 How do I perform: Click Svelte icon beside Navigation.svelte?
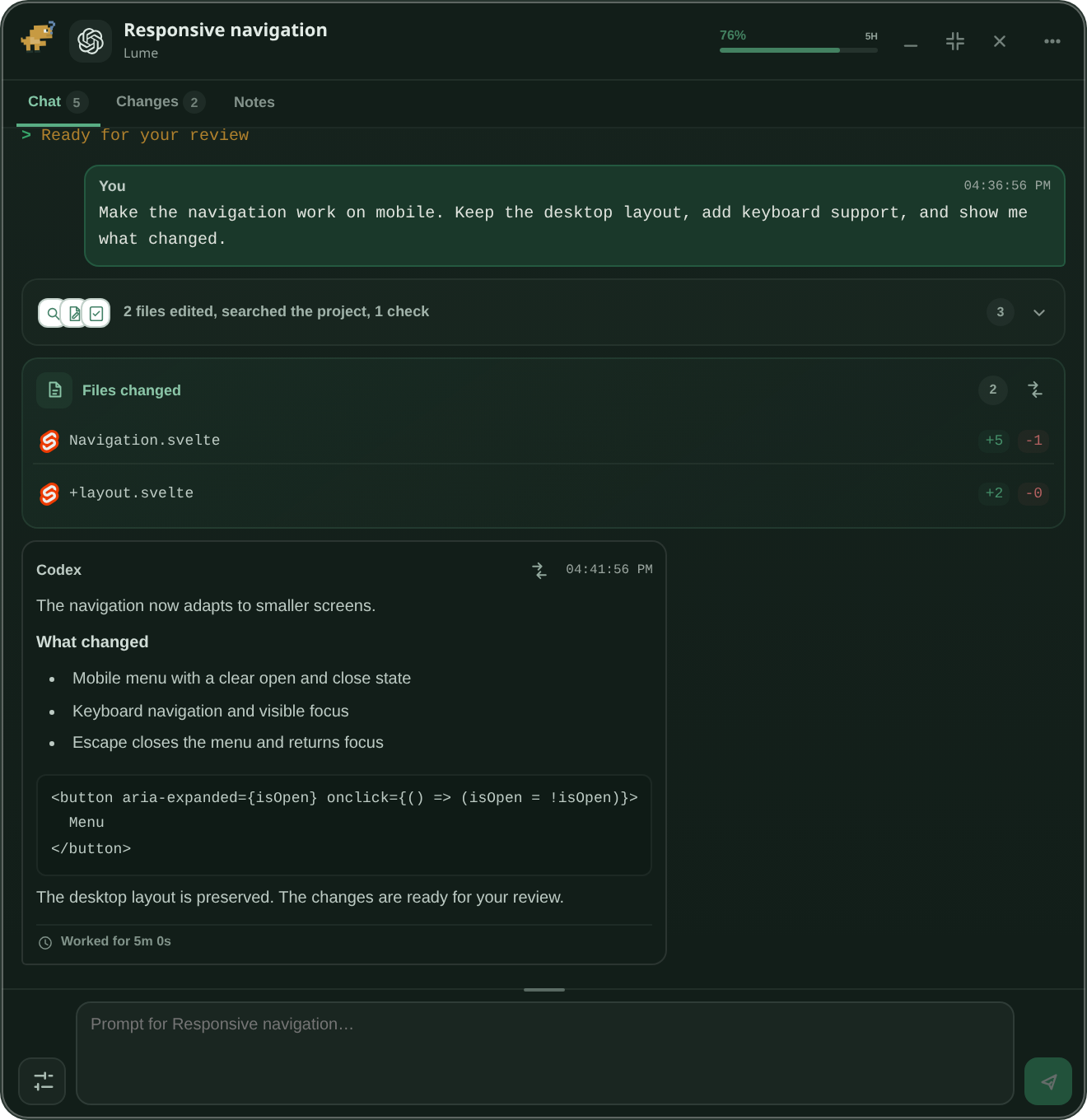tap(49, 441)
